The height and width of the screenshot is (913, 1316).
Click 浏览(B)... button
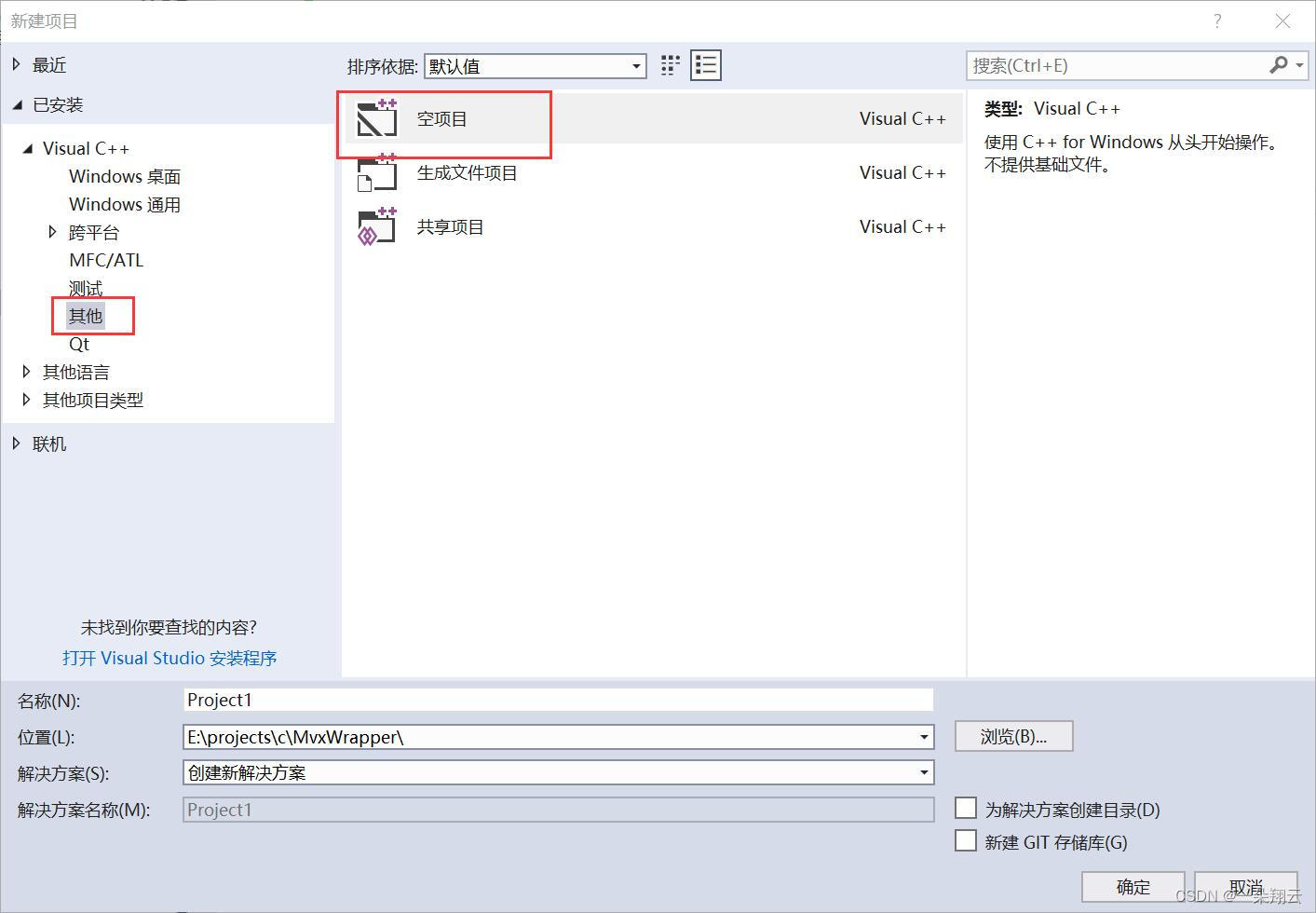[1014, 736]
